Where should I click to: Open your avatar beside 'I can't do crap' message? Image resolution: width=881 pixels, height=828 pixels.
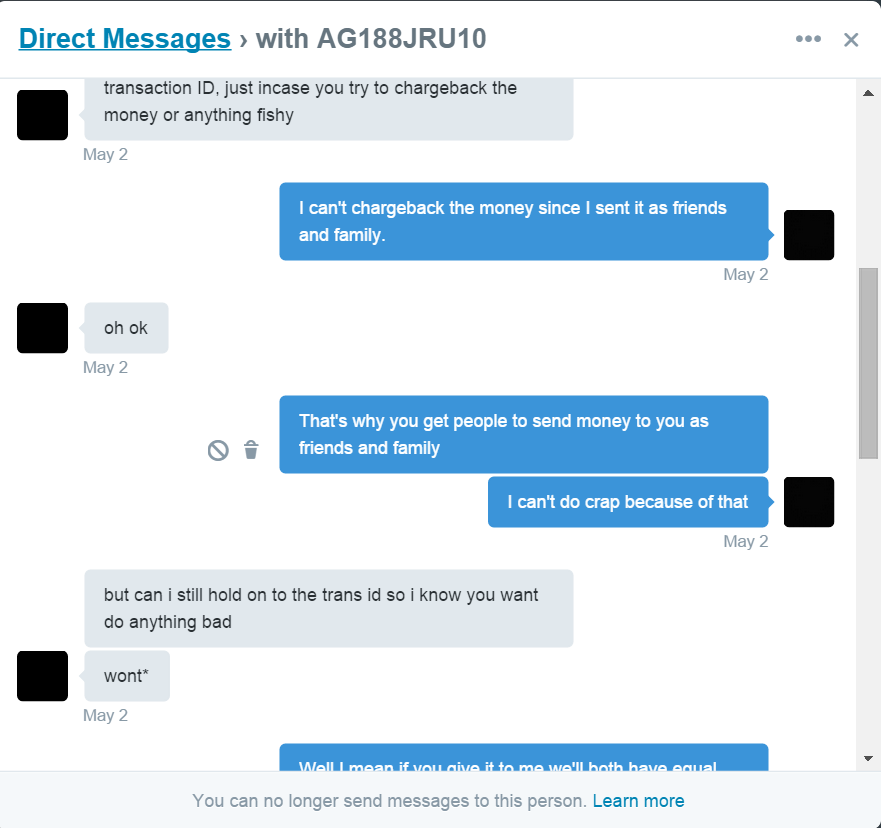point(809,502)
